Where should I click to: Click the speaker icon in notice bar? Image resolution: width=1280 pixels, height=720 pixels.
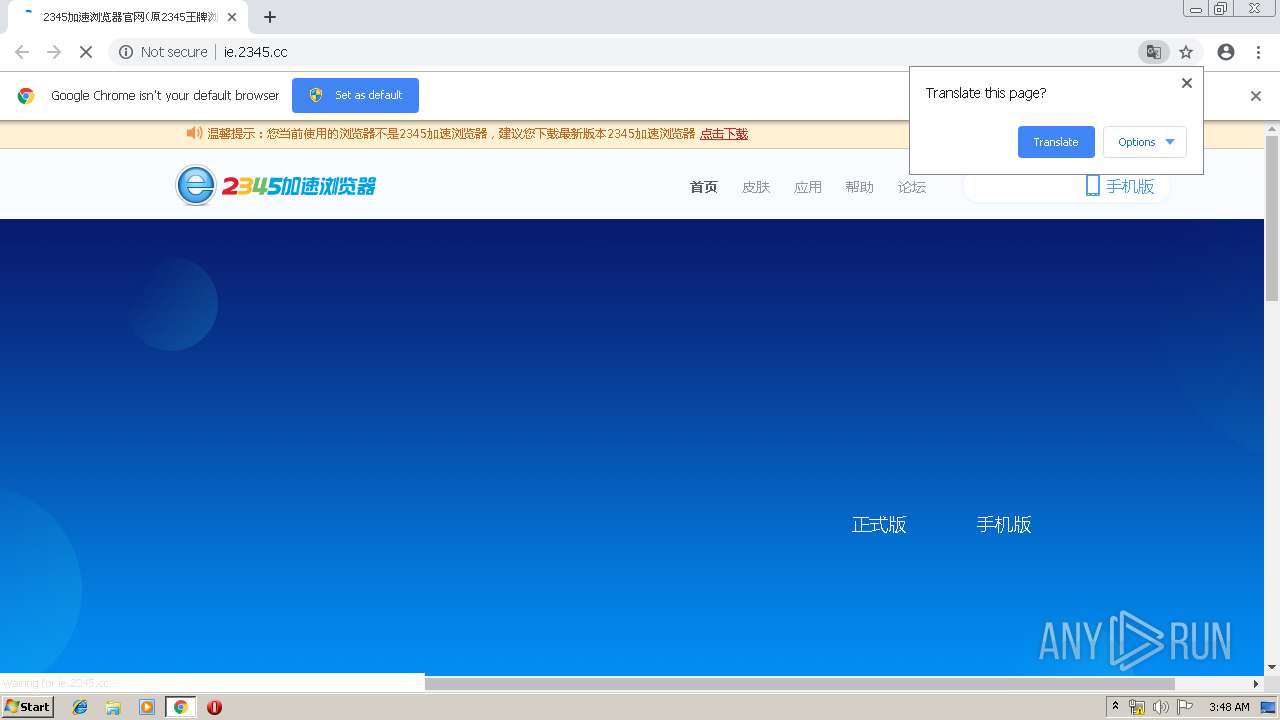[x=194, y=133]
